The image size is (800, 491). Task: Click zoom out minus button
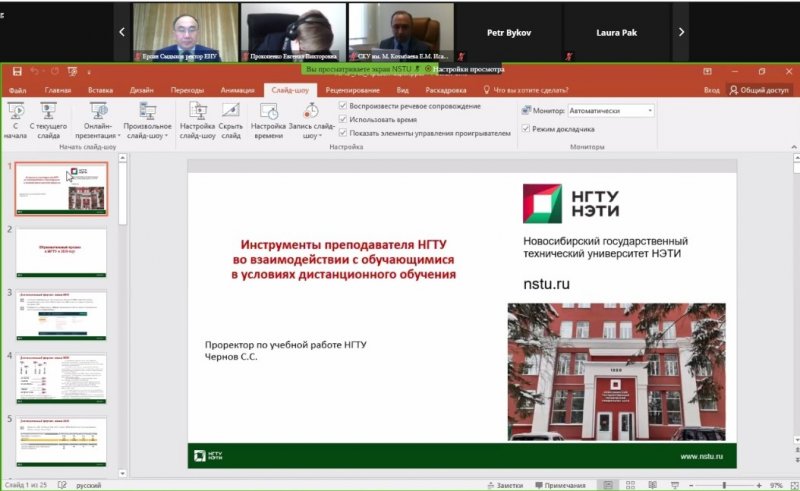[691, 485]
